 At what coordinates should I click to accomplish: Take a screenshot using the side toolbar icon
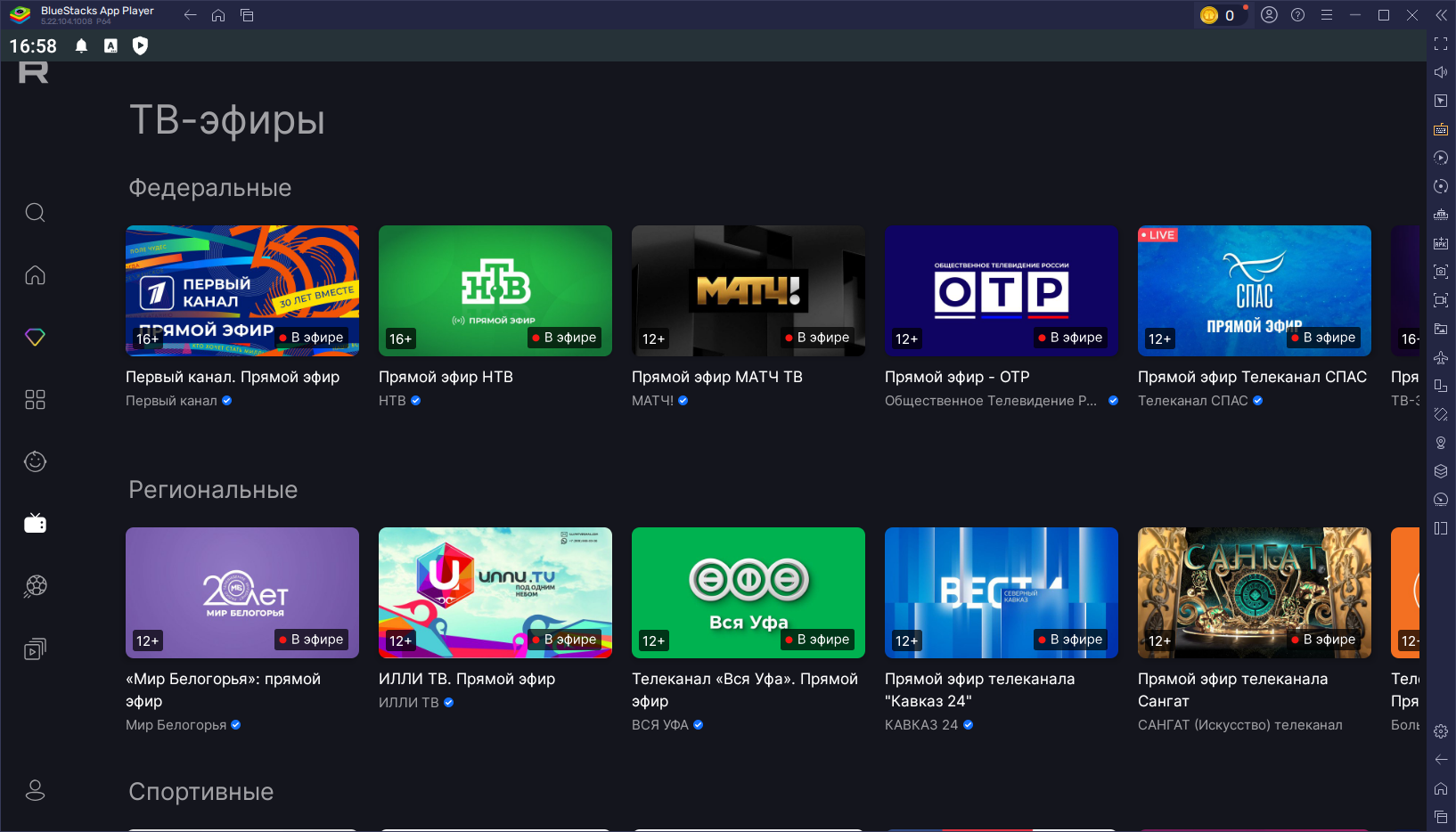1441,272
